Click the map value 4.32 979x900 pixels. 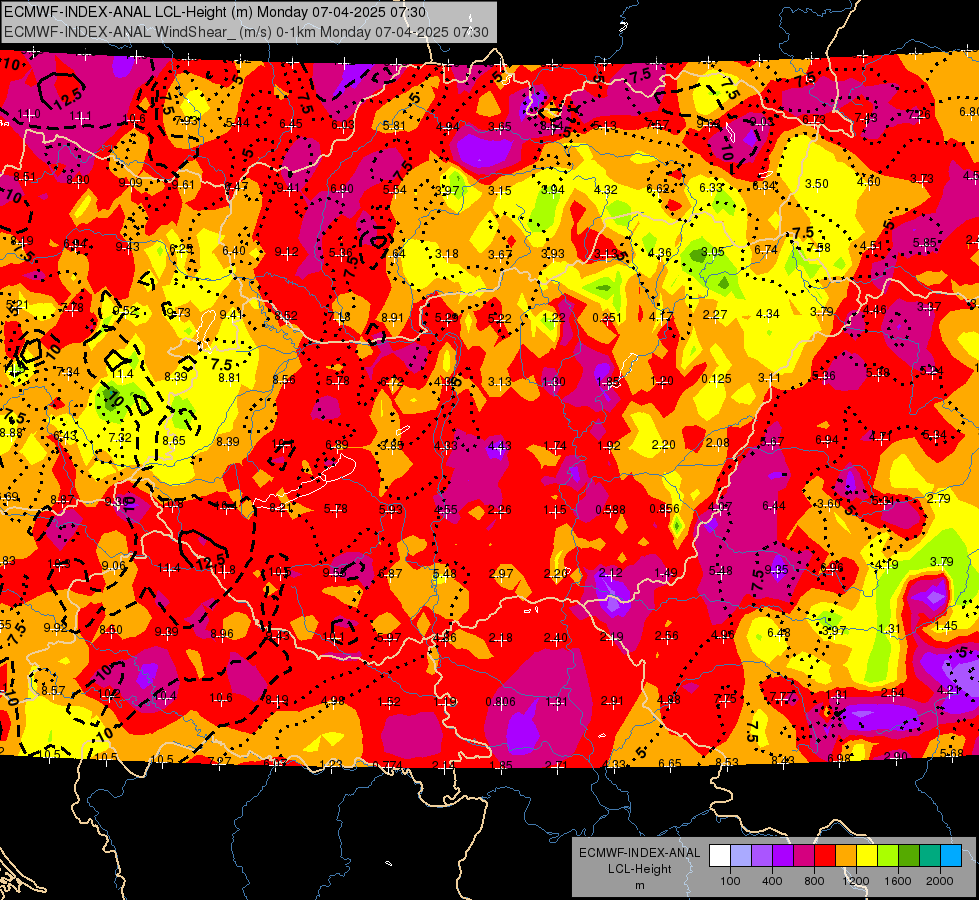tap(605, 190)
